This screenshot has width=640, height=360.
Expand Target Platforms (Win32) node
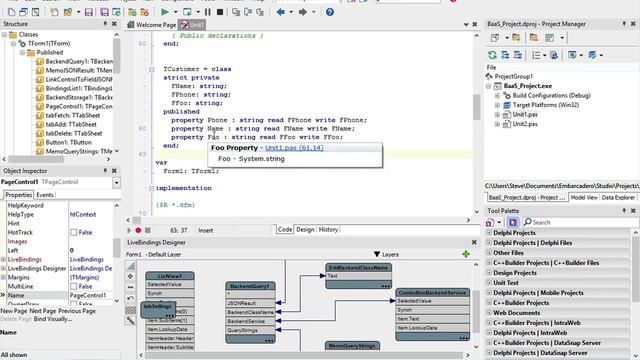click(x=497, y=105)
